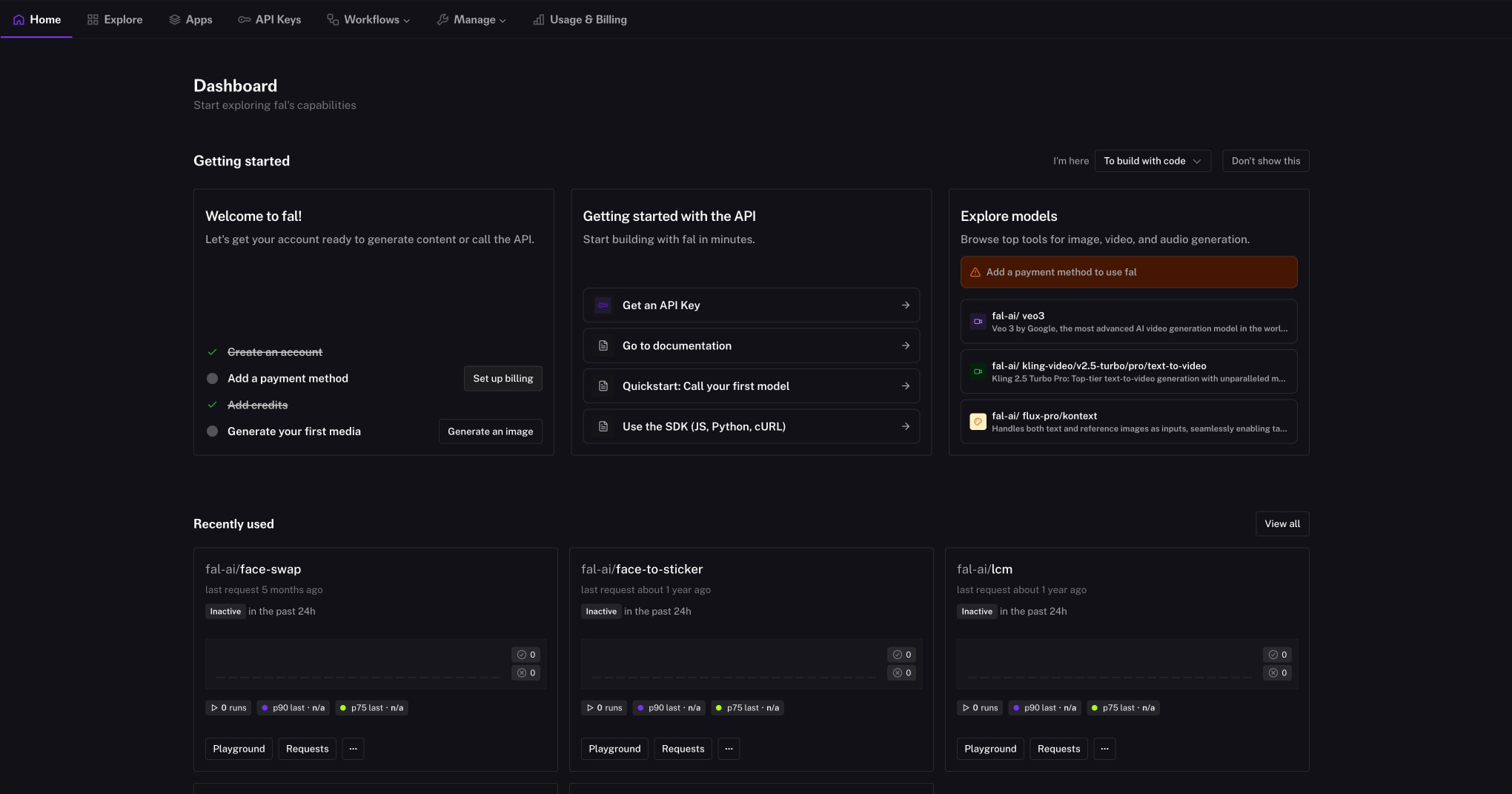Click the 0 runs badge on face-swap

coord(228,708)
